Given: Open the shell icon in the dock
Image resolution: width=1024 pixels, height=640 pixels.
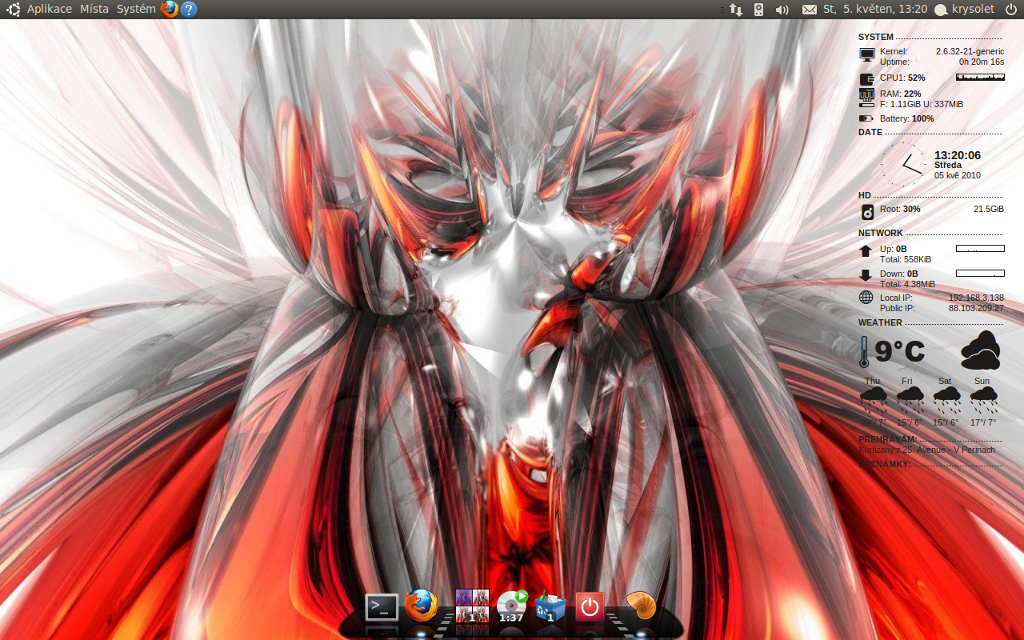Looking at the screenshot, I should tap(641, 605).
